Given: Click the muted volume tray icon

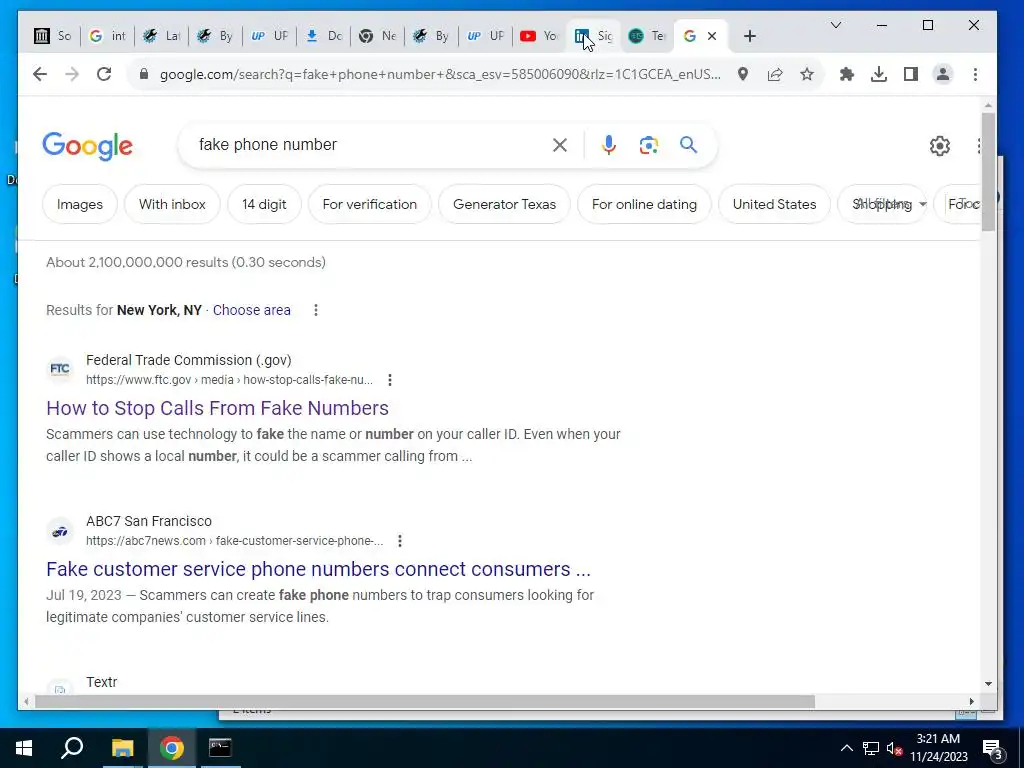Looking at the screenshot, I should (x=894, y=748).
